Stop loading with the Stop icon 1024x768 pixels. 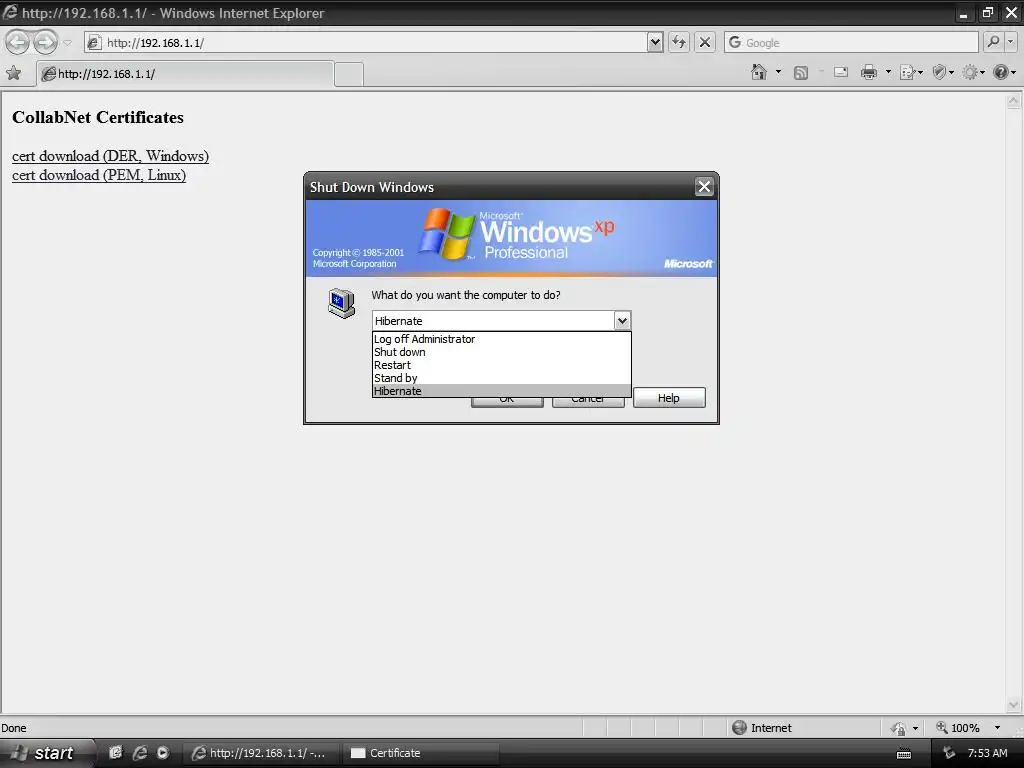coord(705,42)
